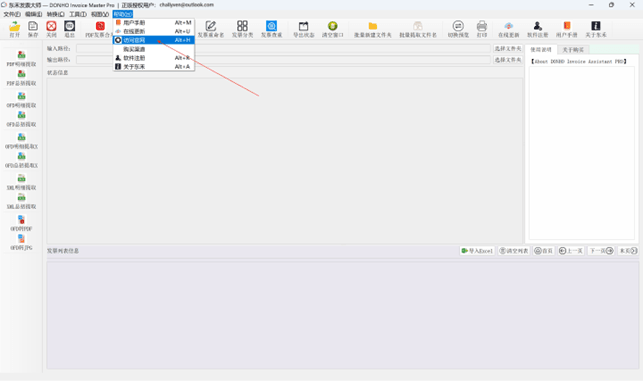643x381 pixels.
Task: Choose 用户手册 from the help dropdown menu
Action: pos(154,23)
